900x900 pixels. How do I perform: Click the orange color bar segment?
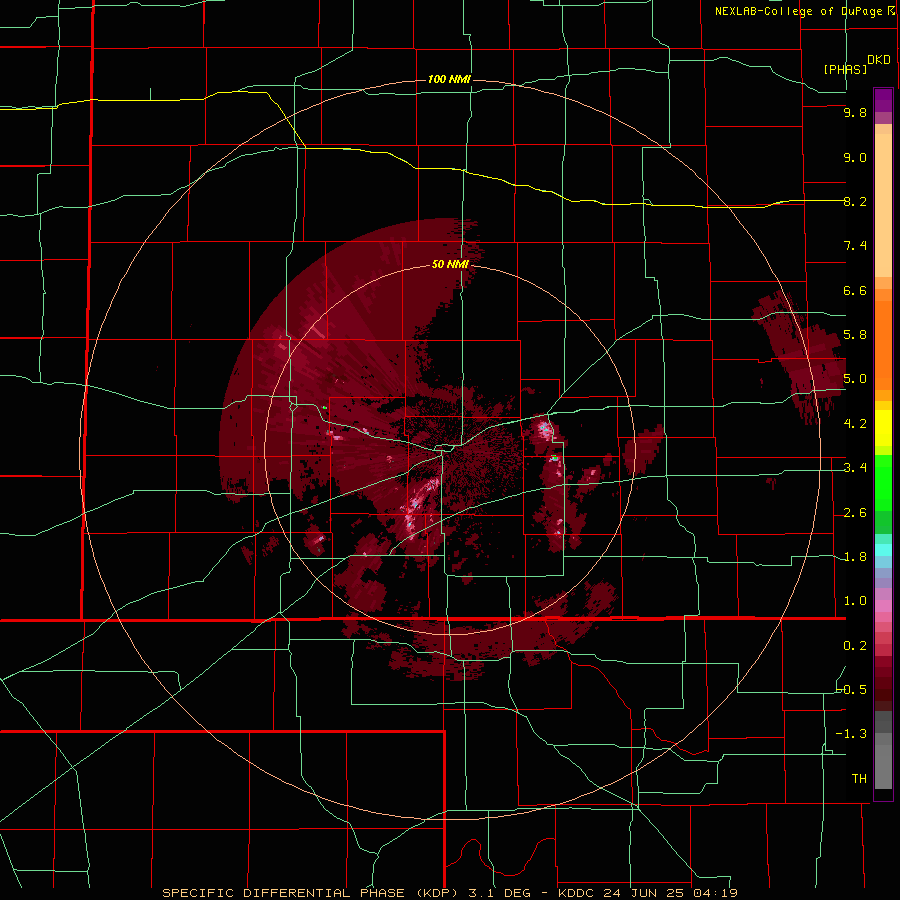pyautogui.click(x=883, y=344)
